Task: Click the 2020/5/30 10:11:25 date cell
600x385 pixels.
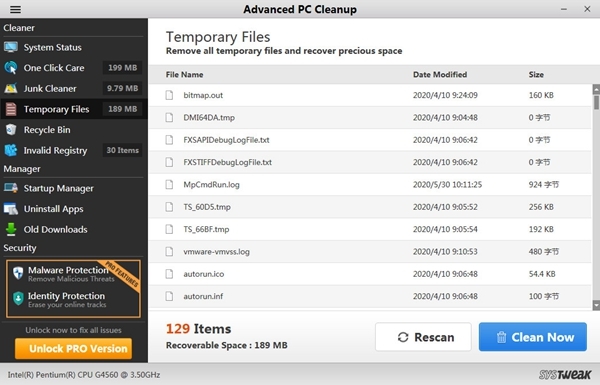Action: tap(447, 185)
